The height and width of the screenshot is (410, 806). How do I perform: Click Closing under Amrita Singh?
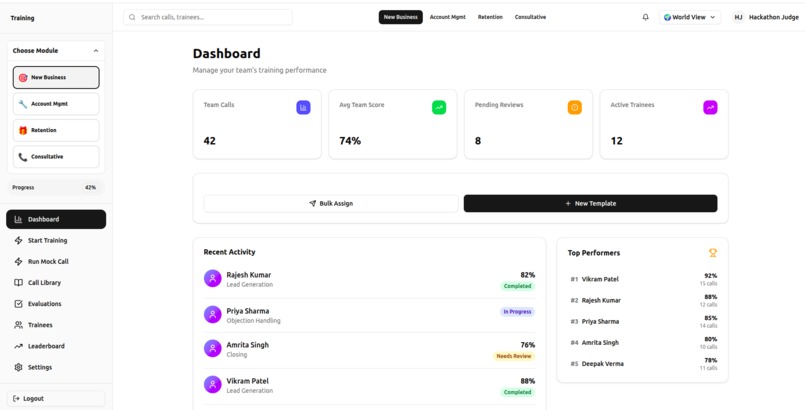[237, 355]
